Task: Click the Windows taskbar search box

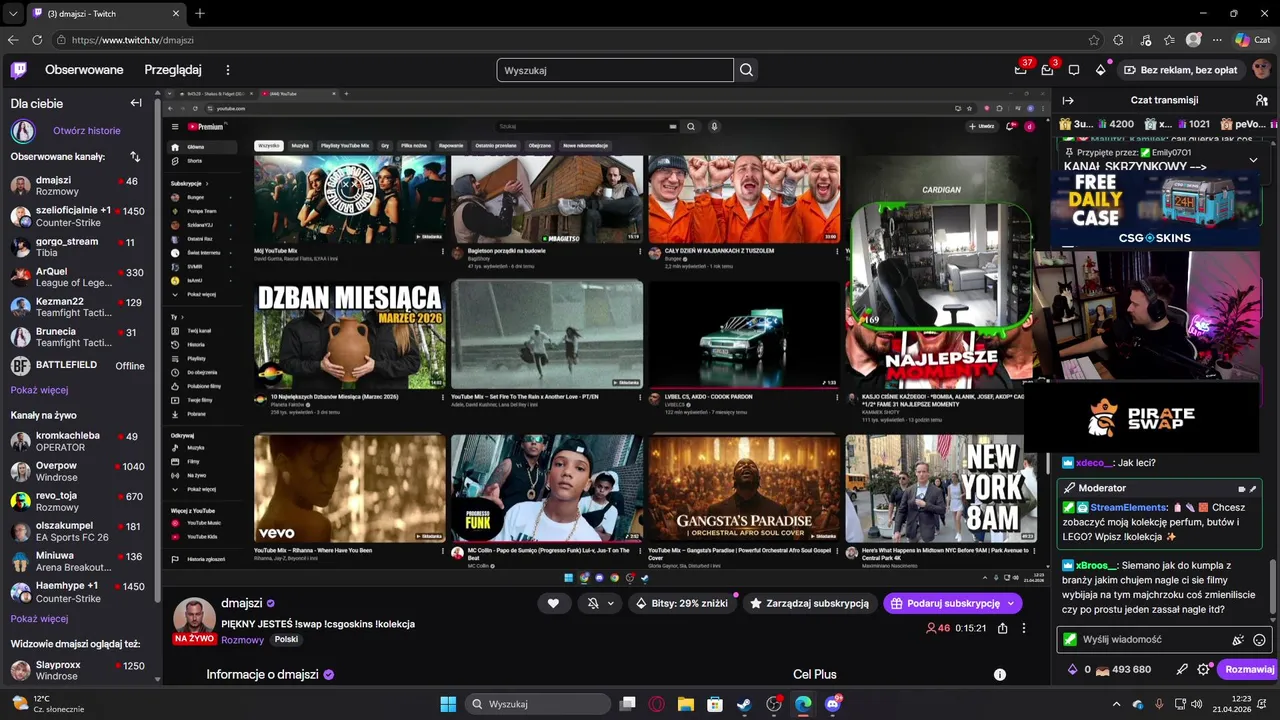Action: pos(537,704)
